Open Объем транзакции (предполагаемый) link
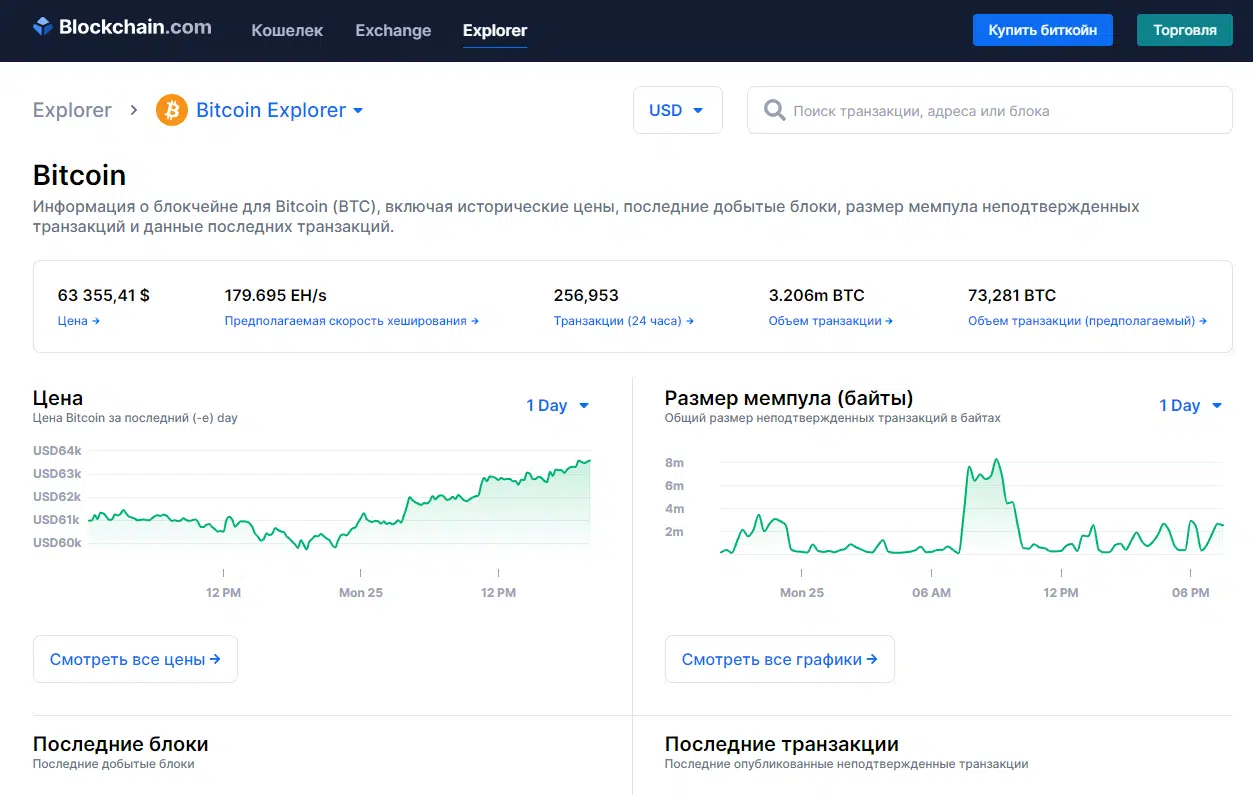The height and width of the screenshot is (795, 1253). [x=1087, y=321]
